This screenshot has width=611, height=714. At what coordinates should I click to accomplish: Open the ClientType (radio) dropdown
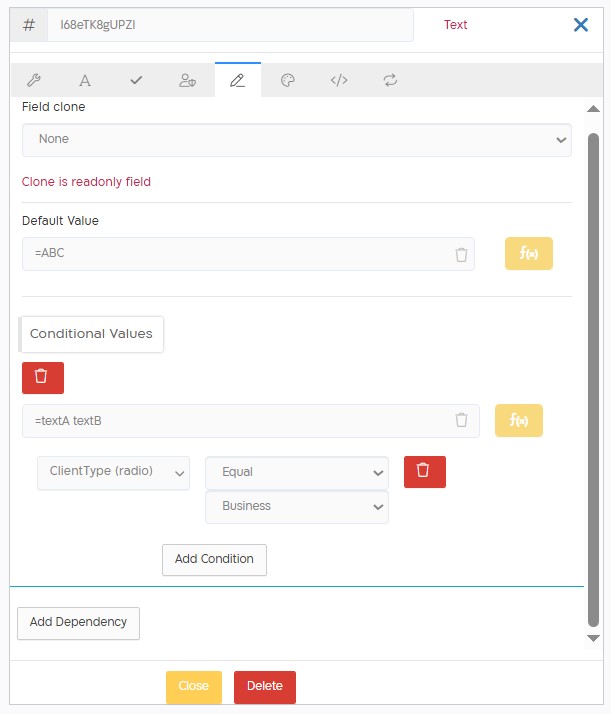pyautogui.click(x=113, y=473)
